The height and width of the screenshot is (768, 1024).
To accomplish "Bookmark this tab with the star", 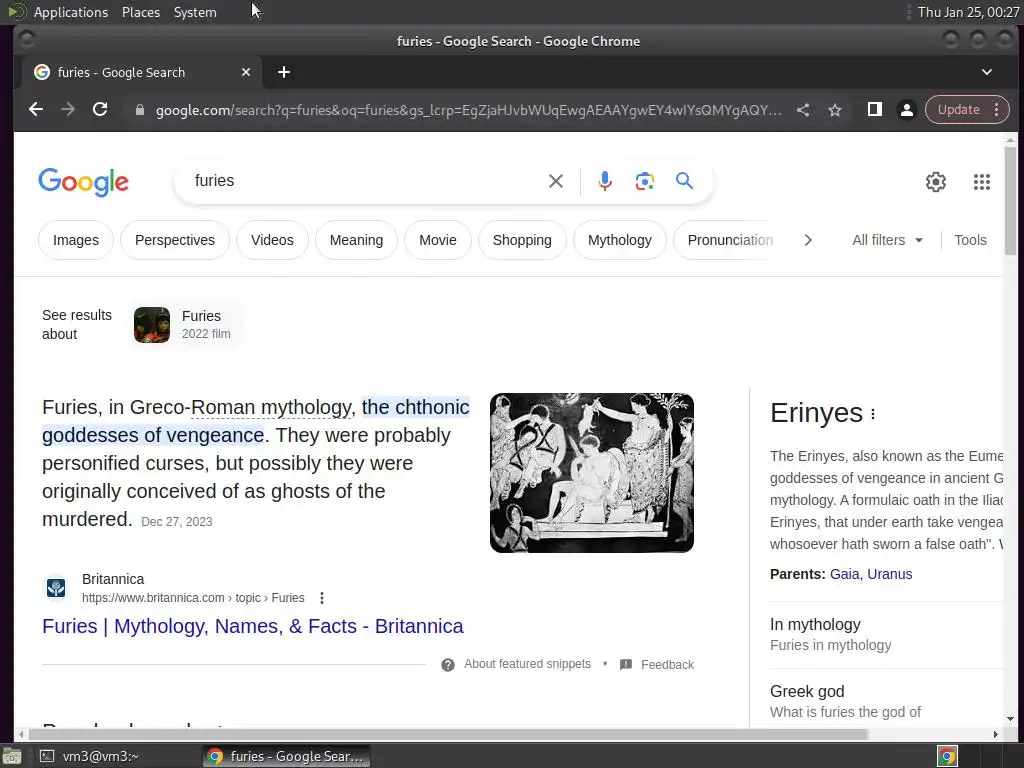I will pos(835,110).
